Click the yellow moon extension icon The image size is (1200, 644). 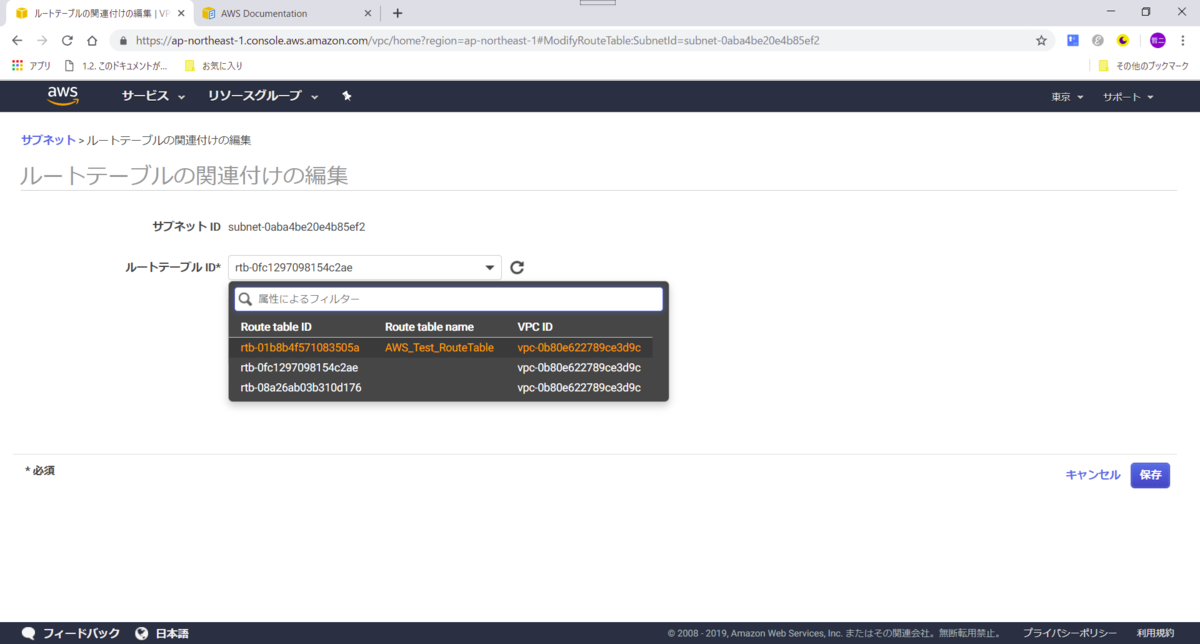pyautogui.click(x=1123, y=41)
